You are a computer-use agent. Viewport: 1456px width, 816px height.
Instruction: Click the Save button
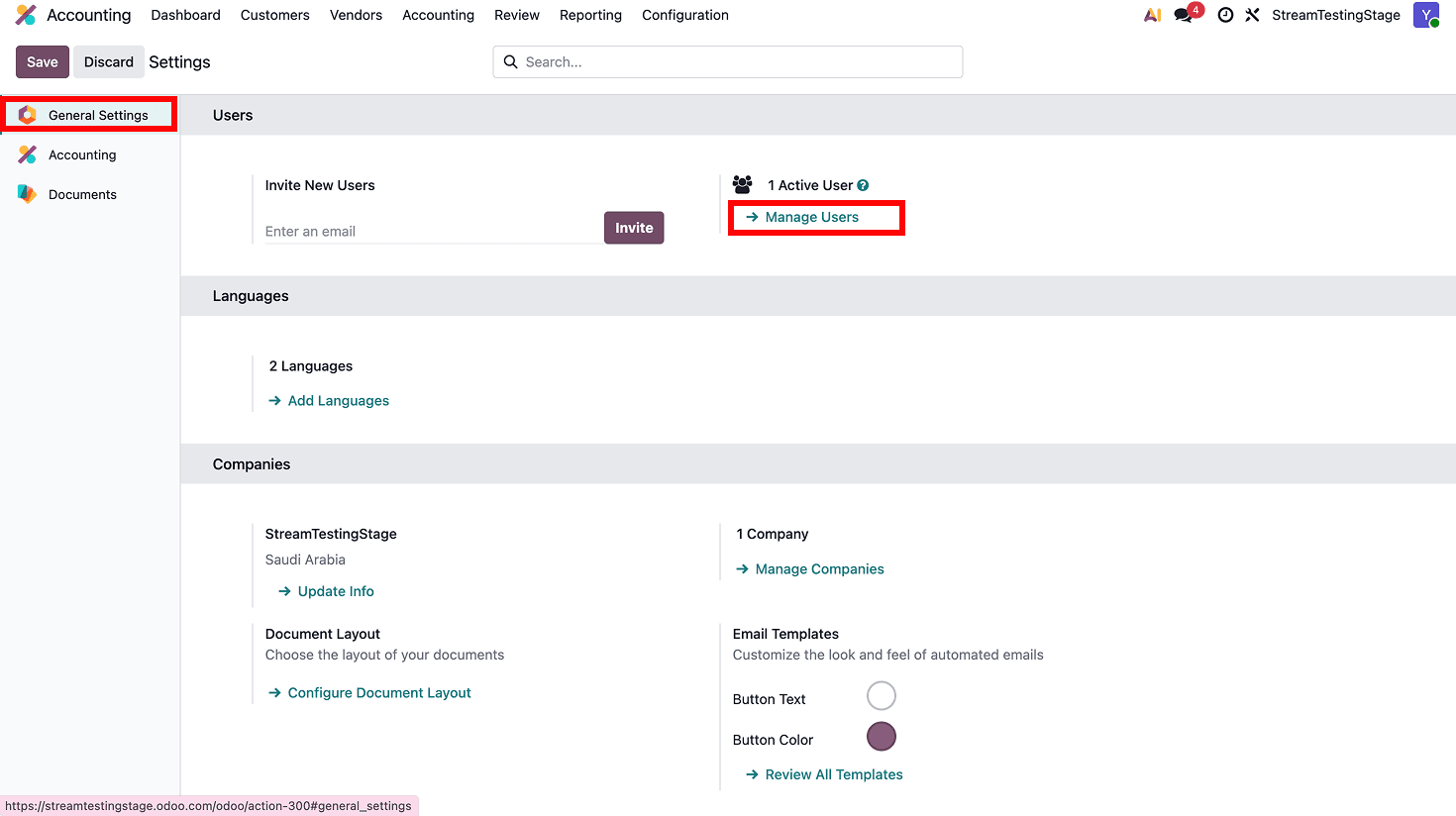pyautogui.click(x=43, y=61)
